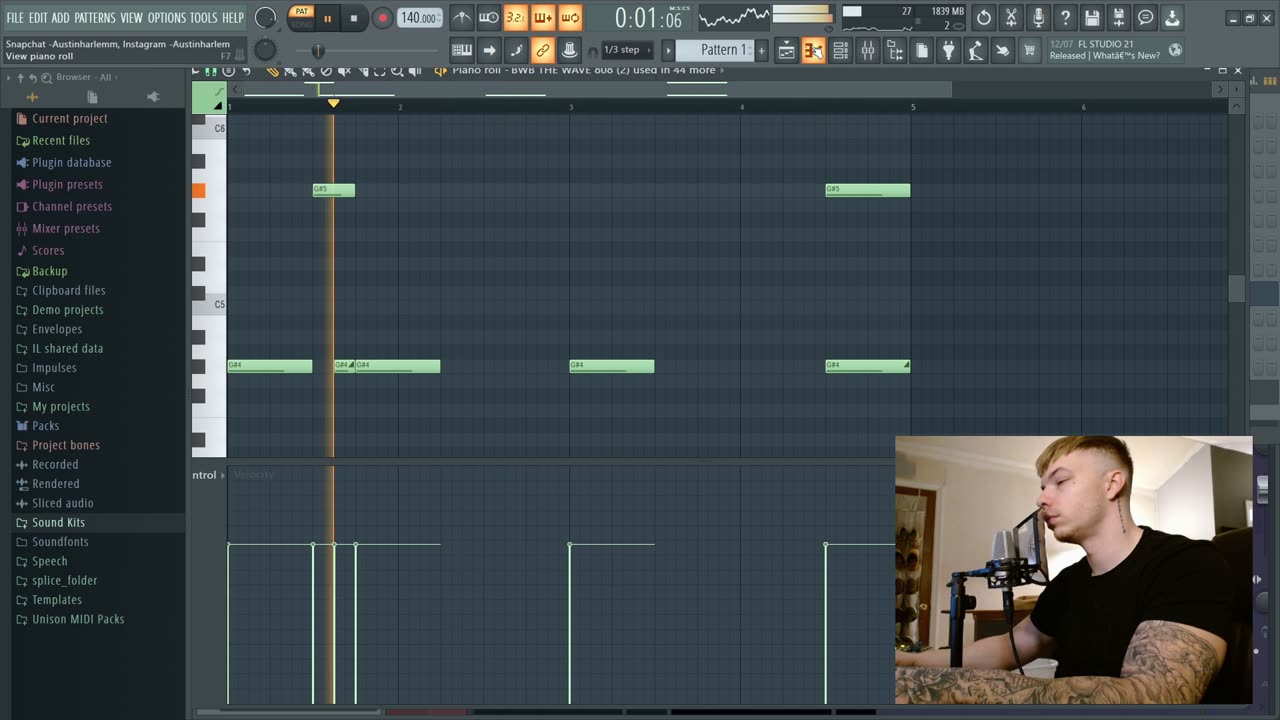
Task: Stop playback
Action: (x=354, y=18)
